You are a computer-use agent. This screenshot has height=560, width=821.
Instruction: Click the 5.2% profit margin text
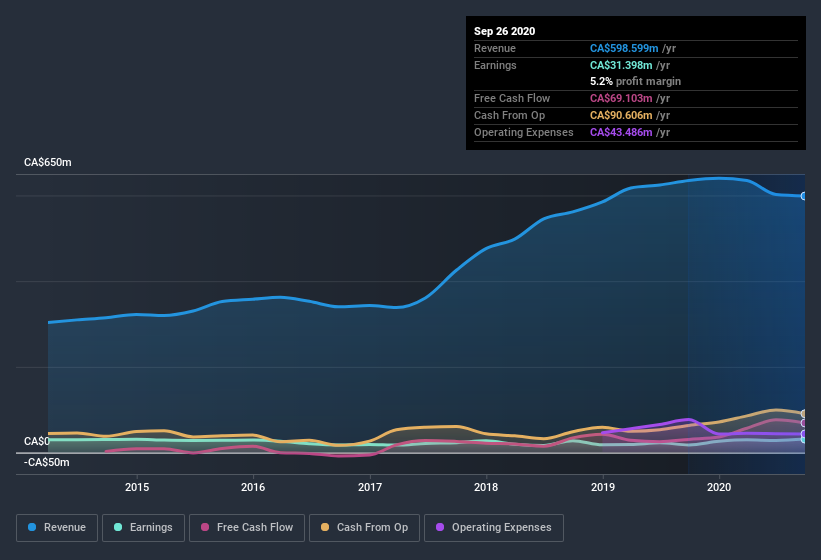[x=636, y=82]
